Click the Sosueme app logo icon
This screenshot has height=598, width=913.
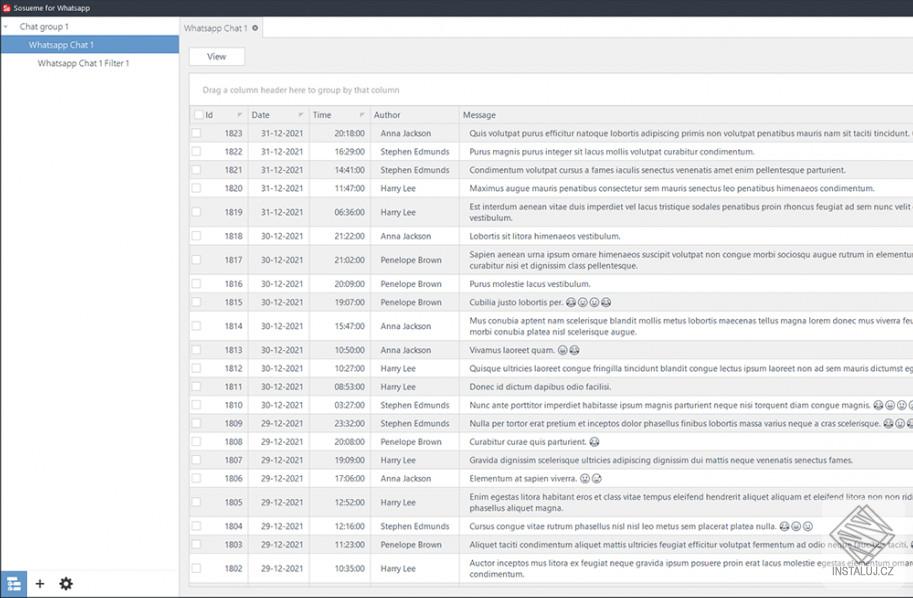[x=6, y=8]
